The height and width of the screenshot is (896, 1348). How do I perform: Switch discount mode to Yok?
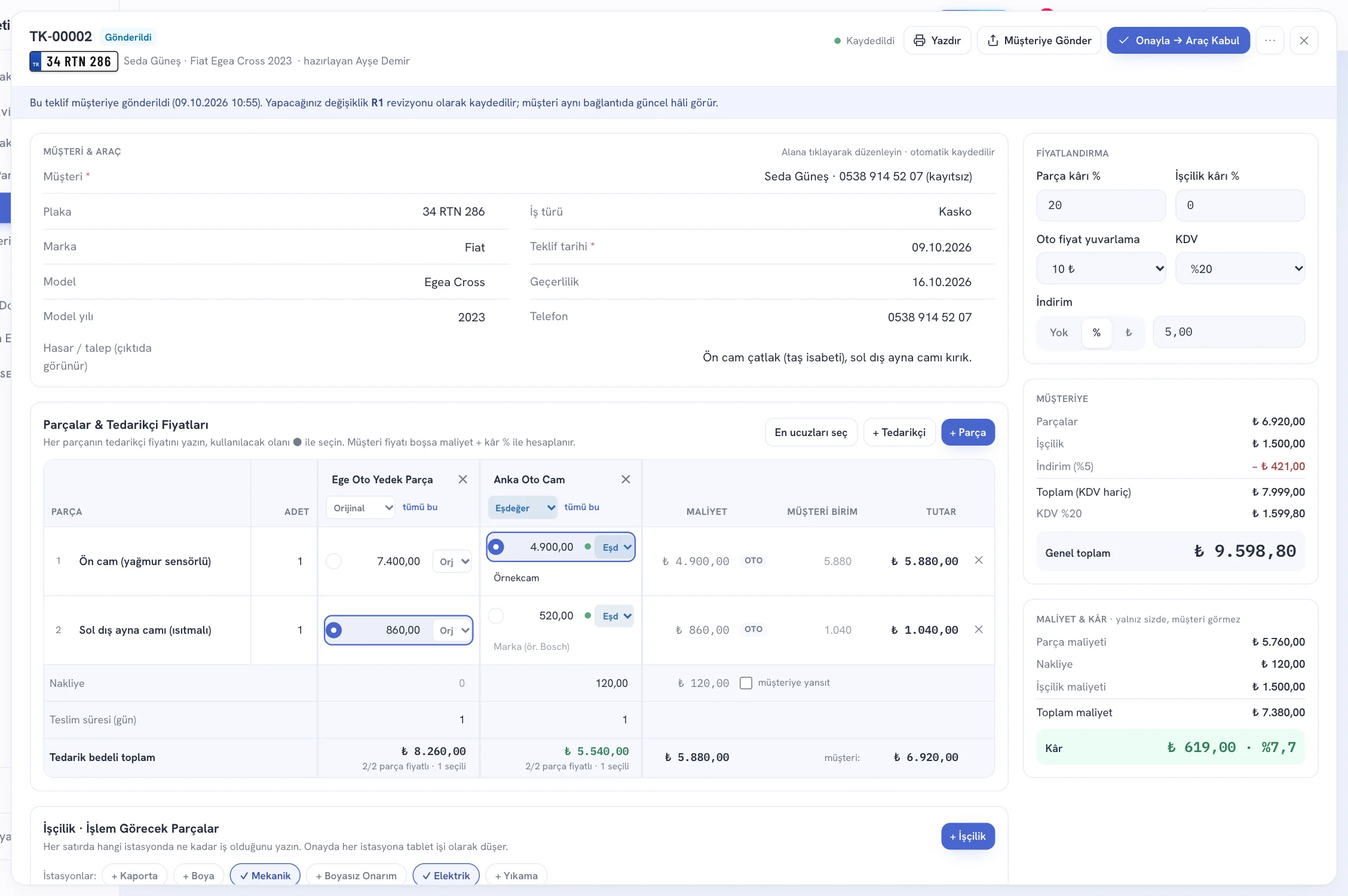tap(1059, 332)
